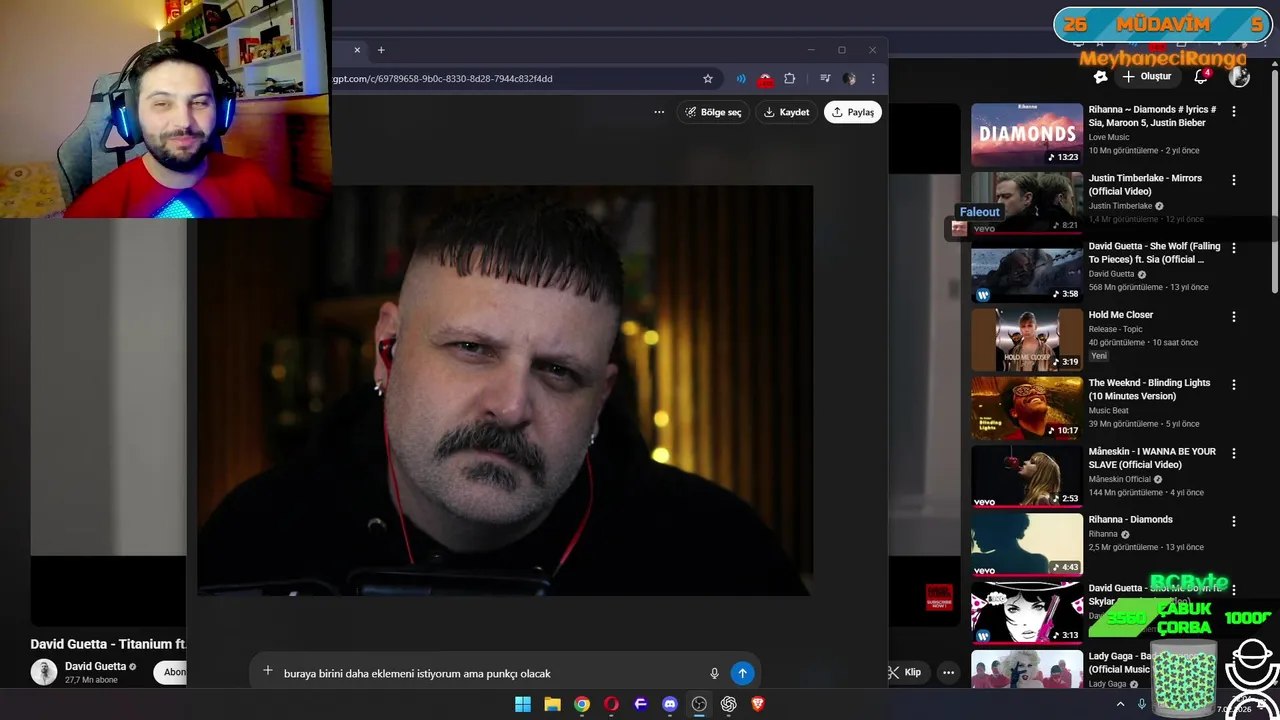Click Love Music channel name
Screen dimensions: 1280x720
[1109, 137]
